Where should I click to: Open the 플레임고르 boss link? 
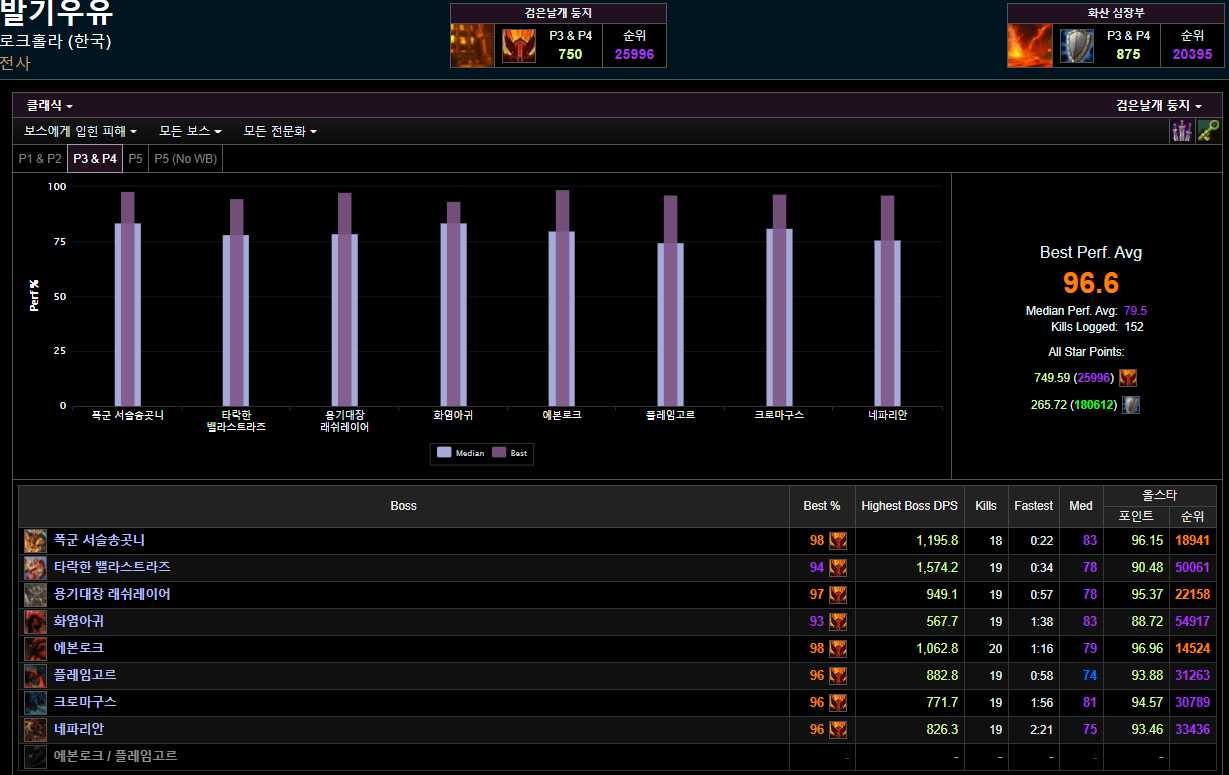[85, 675]
